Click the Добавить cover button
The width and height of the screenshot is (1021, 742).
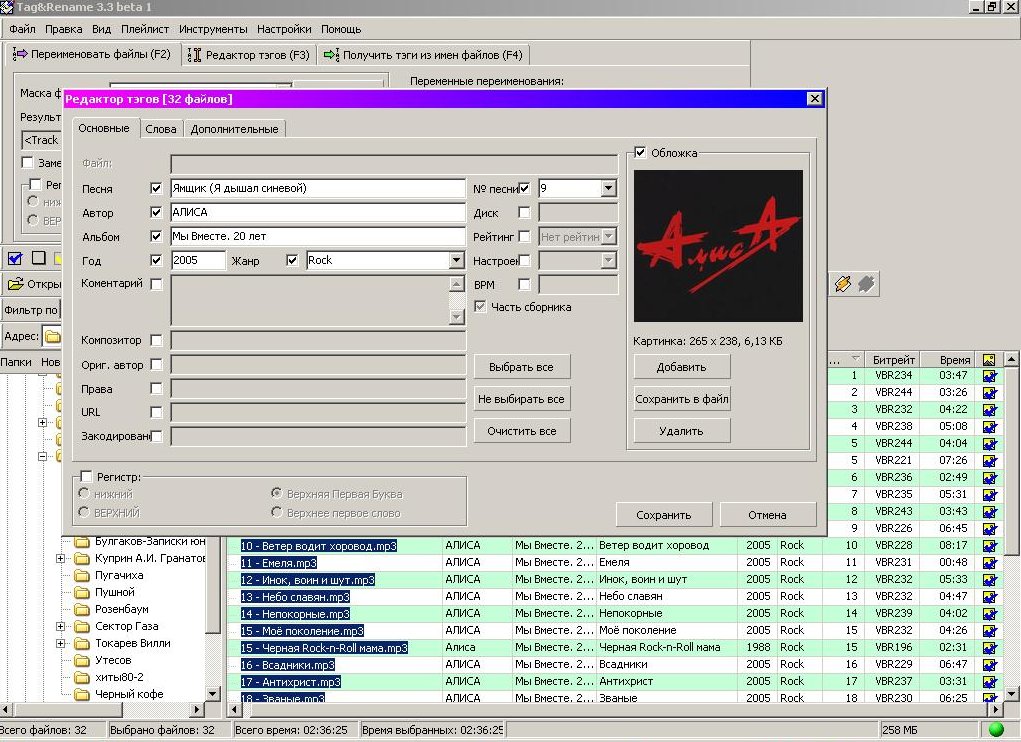682,367
